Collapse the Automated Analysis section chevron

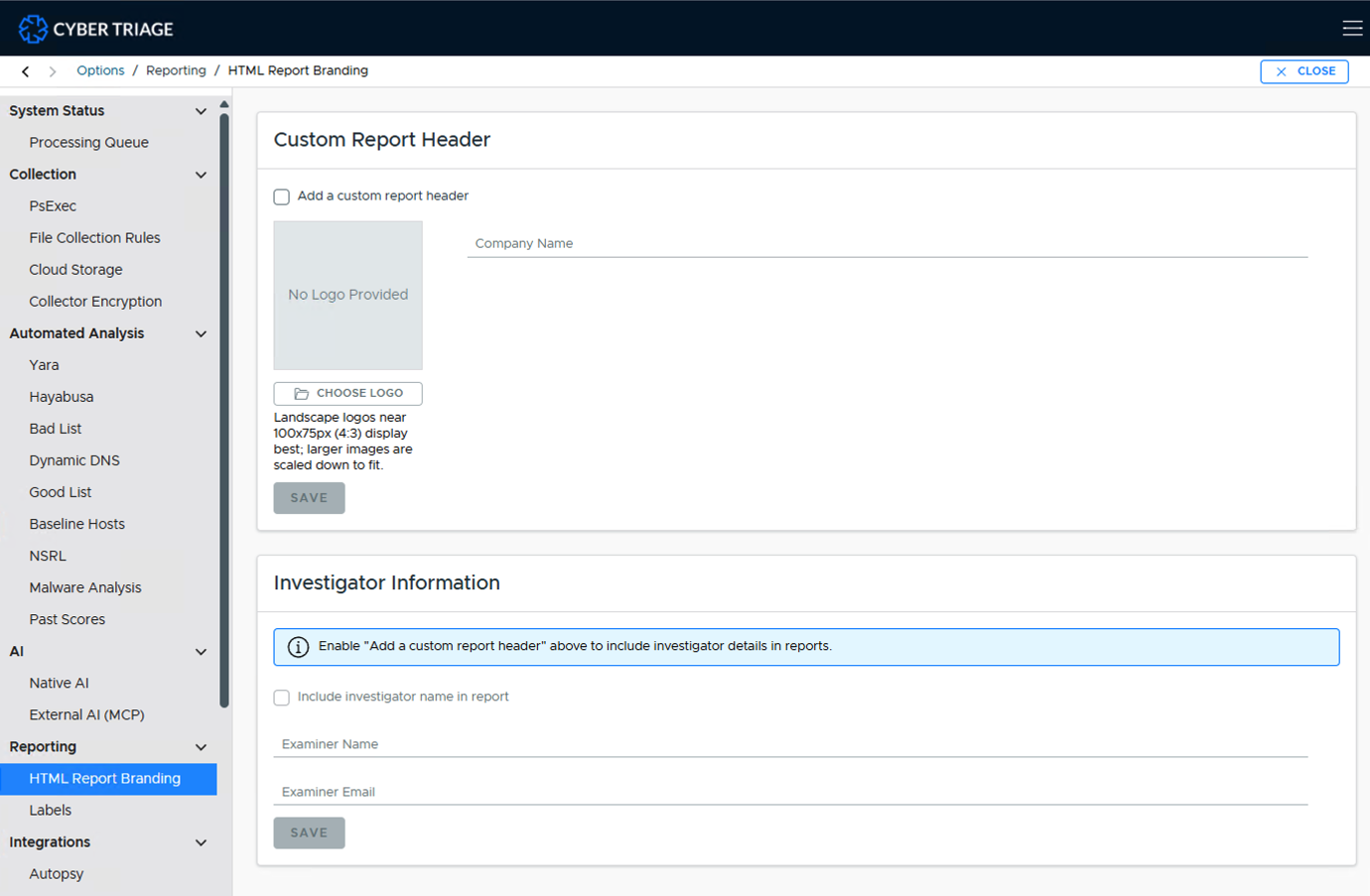point(201,333)
